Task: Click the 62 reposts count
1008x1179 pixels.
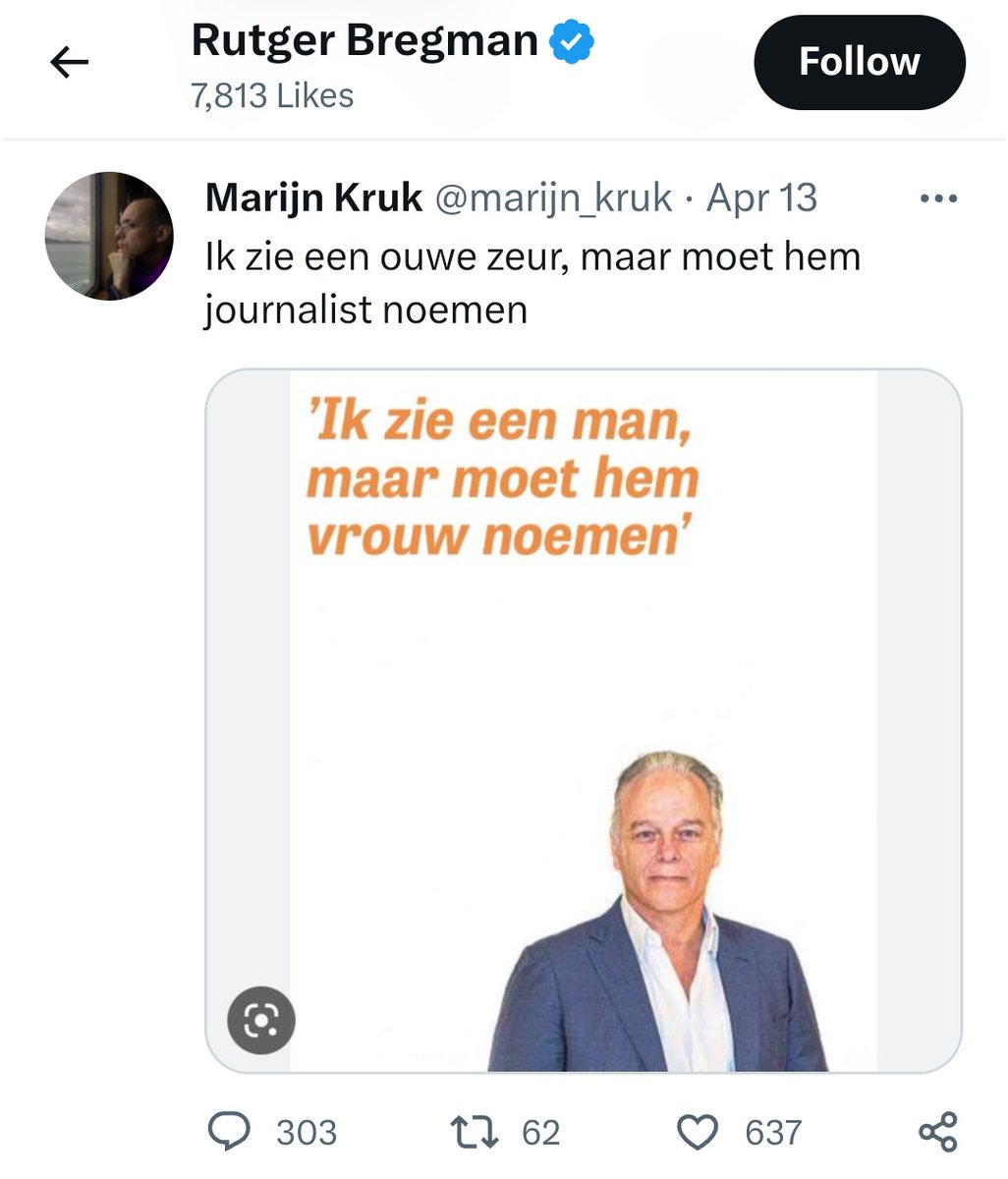Action: click(x=540, y=1133)
